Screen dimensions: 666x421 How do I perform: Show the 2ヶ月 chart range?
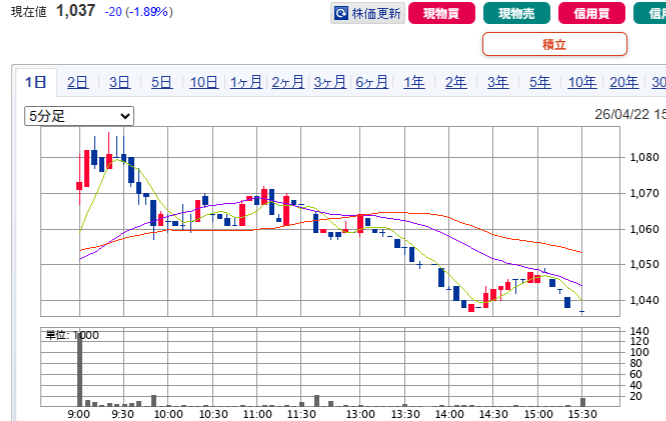(287, 82)
